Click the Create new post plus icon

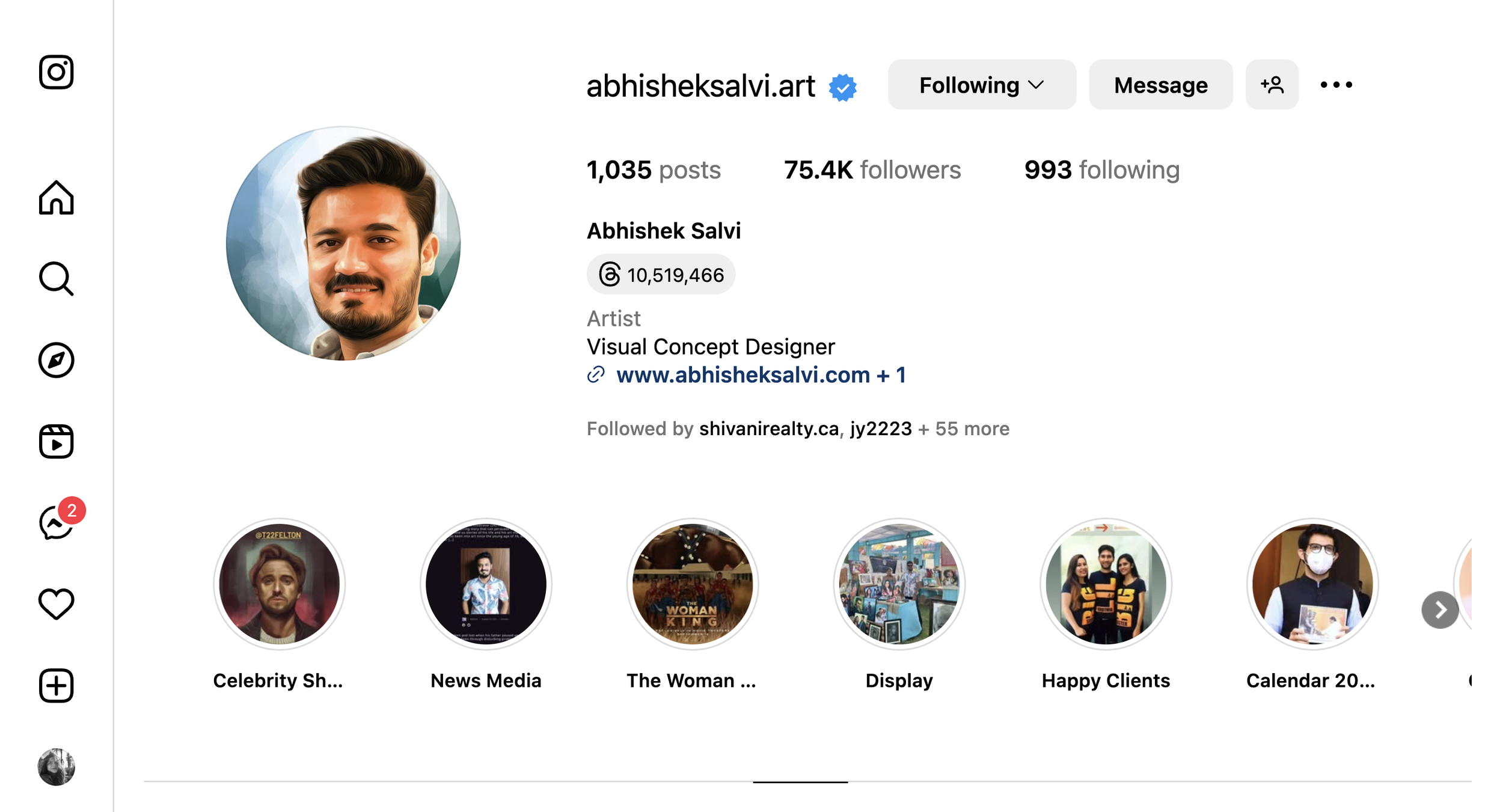click(57, 685)
